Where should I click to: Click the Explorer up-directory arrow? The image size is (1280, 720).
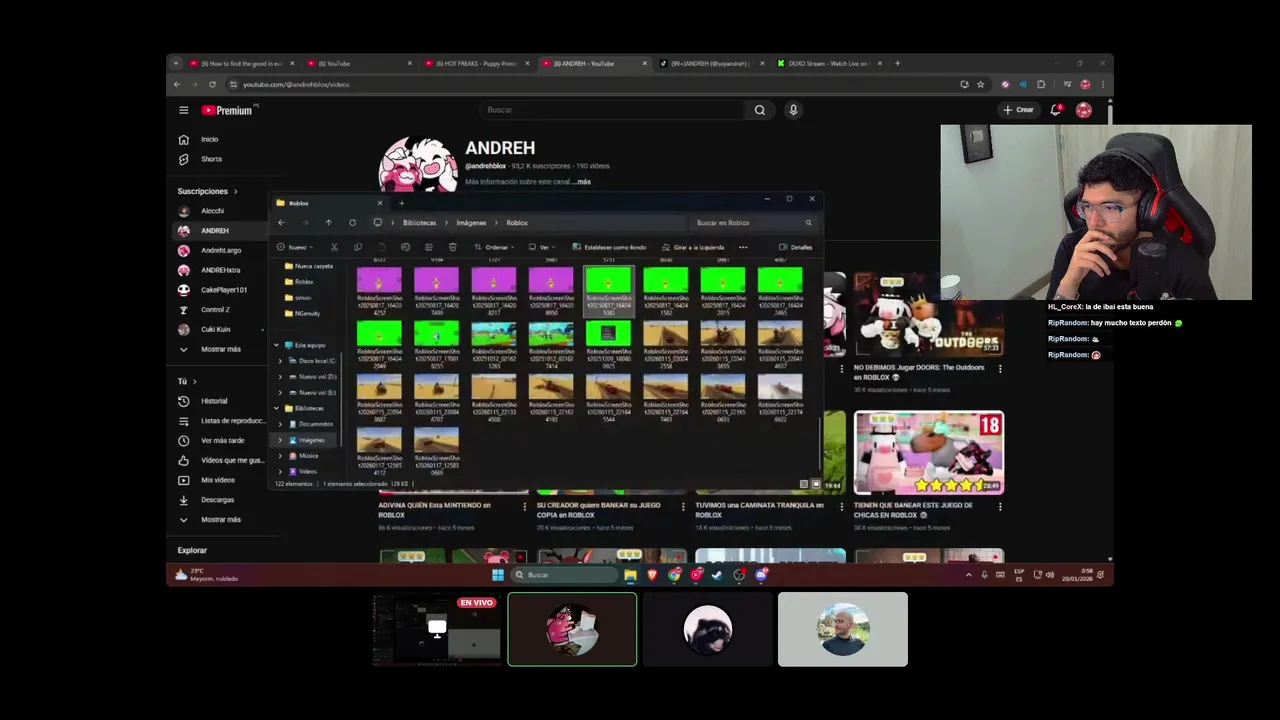328,223
